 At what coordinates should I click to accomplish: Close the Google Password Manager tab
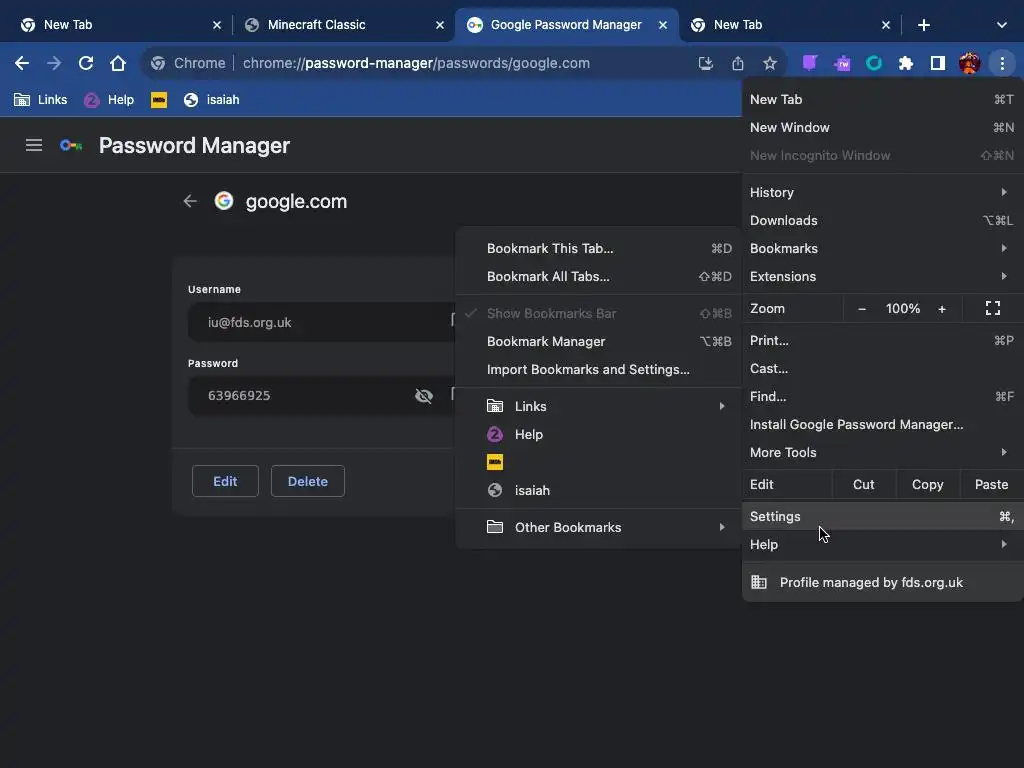point(663,25)
